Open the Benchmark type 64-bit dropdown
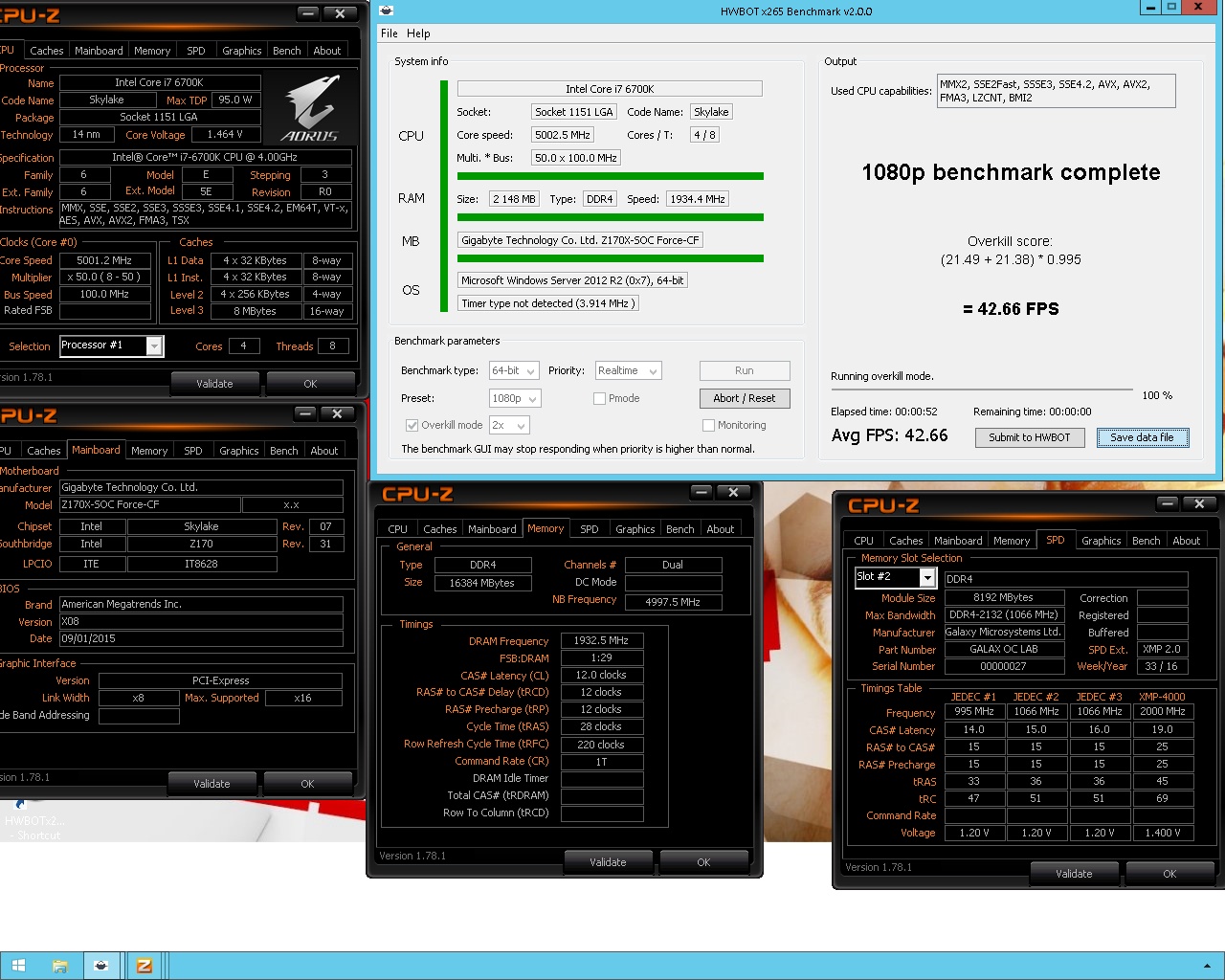The image size is (1225, 980). click(x=515, y=370)
